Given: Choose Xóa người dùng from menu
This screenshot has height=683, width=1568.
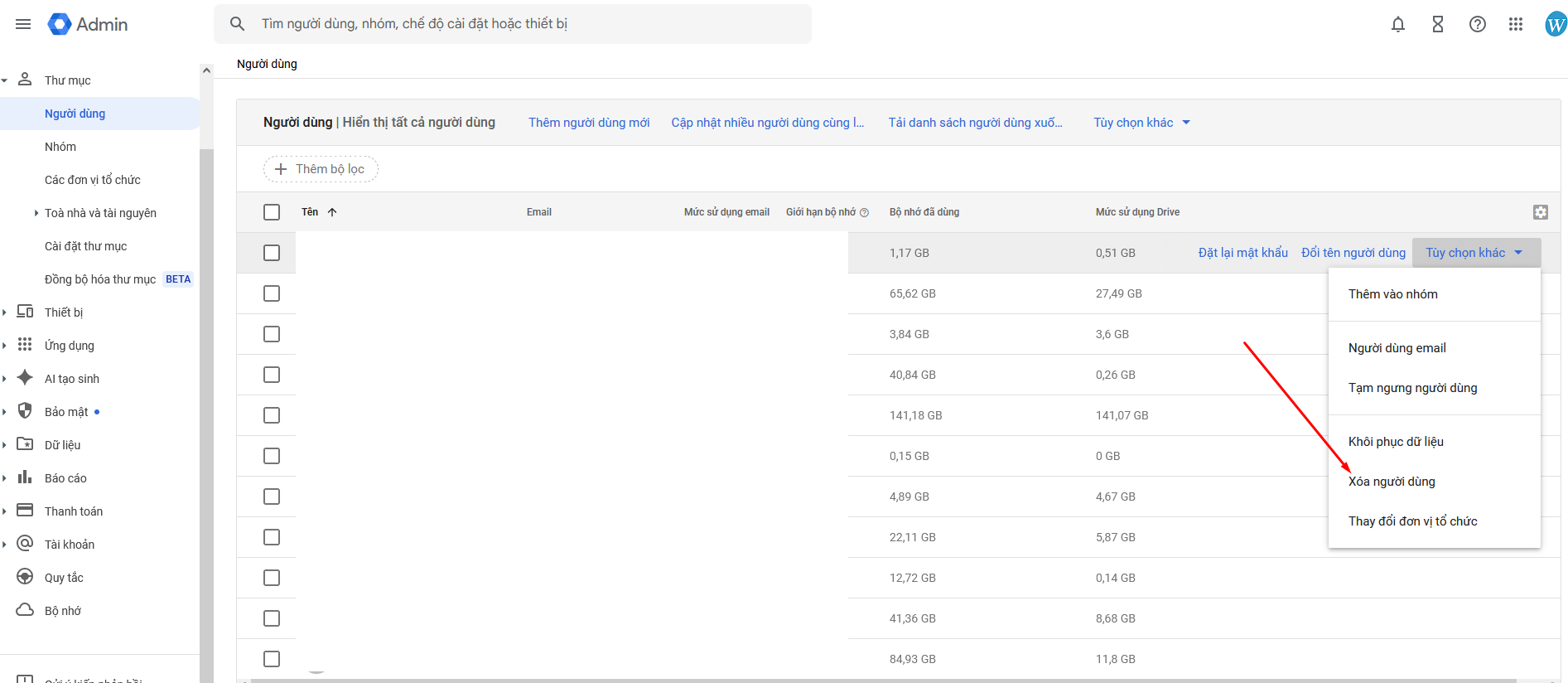Looking at the screenshot, I should click(x=1392, y=482).
